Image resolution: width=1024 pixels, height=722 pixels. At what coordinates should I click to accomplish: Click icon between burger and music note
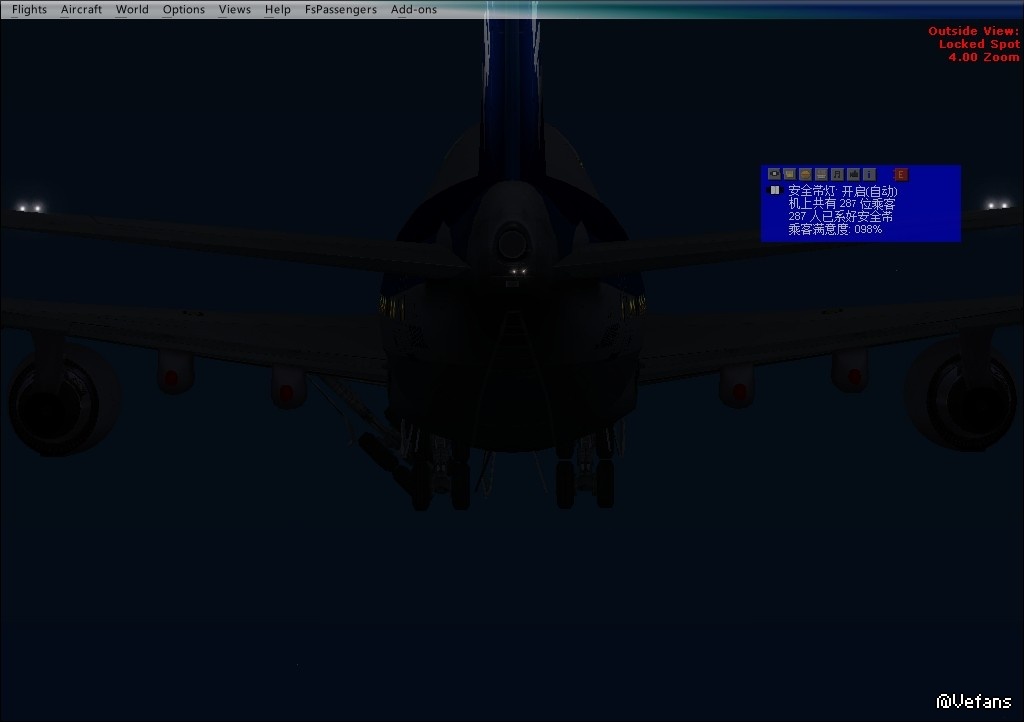(821, 174)
